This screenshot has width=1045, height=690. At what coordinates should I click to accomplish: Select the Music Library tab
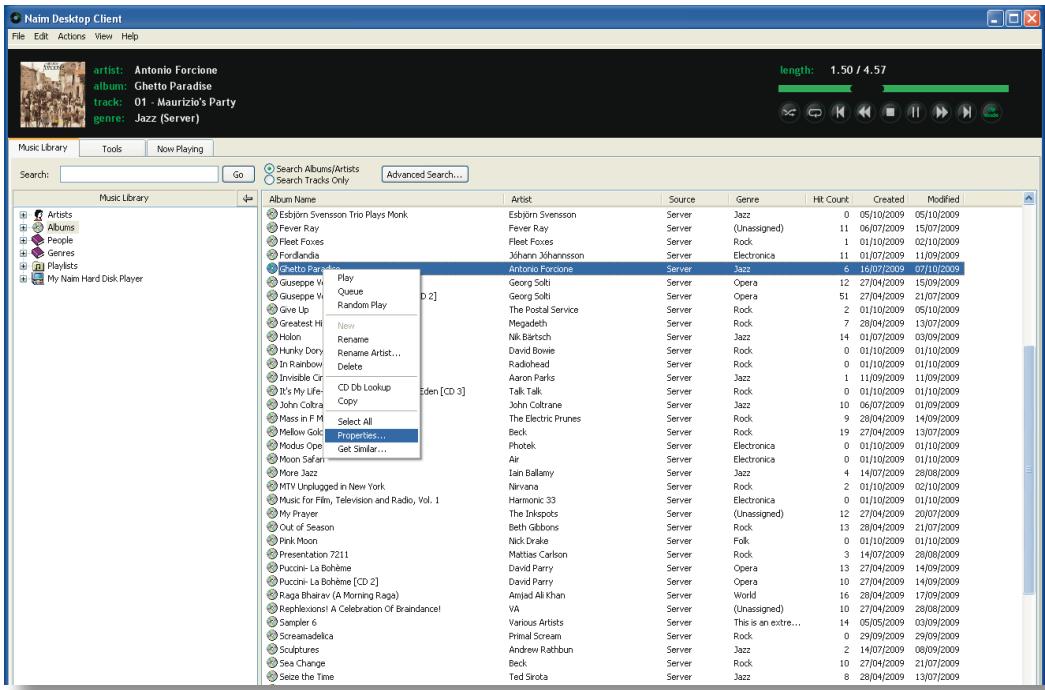pyautogui.click(x=43, y=147)
